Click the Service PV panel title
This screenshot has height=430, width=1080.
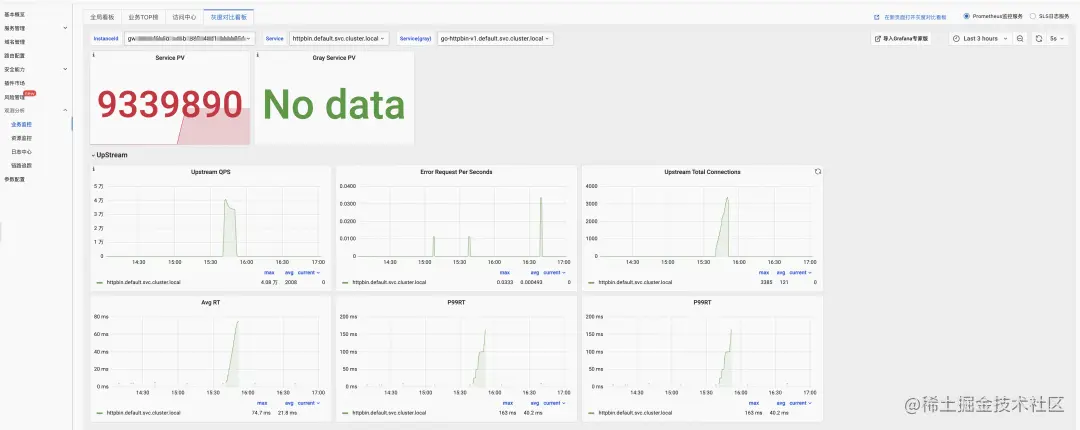coord(170,58)
